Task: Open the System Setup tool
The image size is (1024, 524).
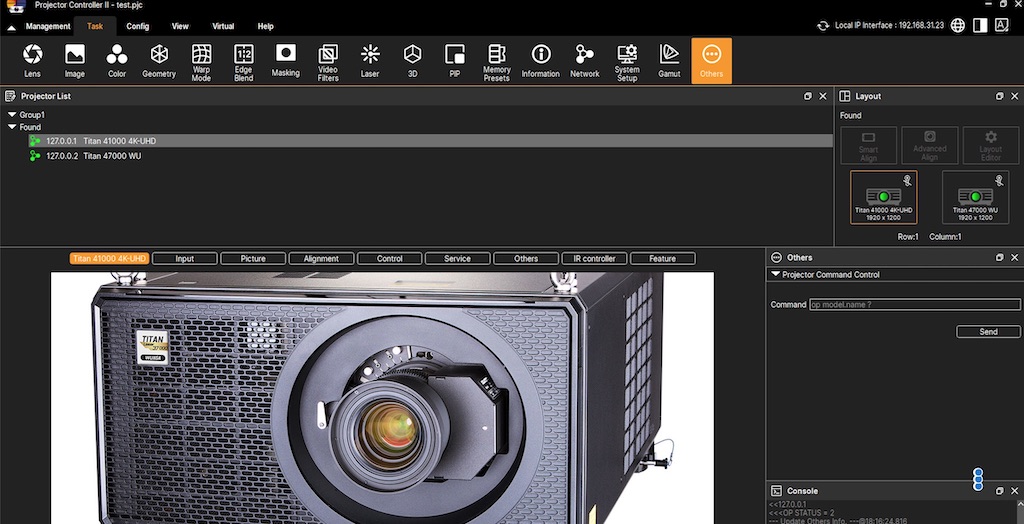Action: [x=627, y=61]
